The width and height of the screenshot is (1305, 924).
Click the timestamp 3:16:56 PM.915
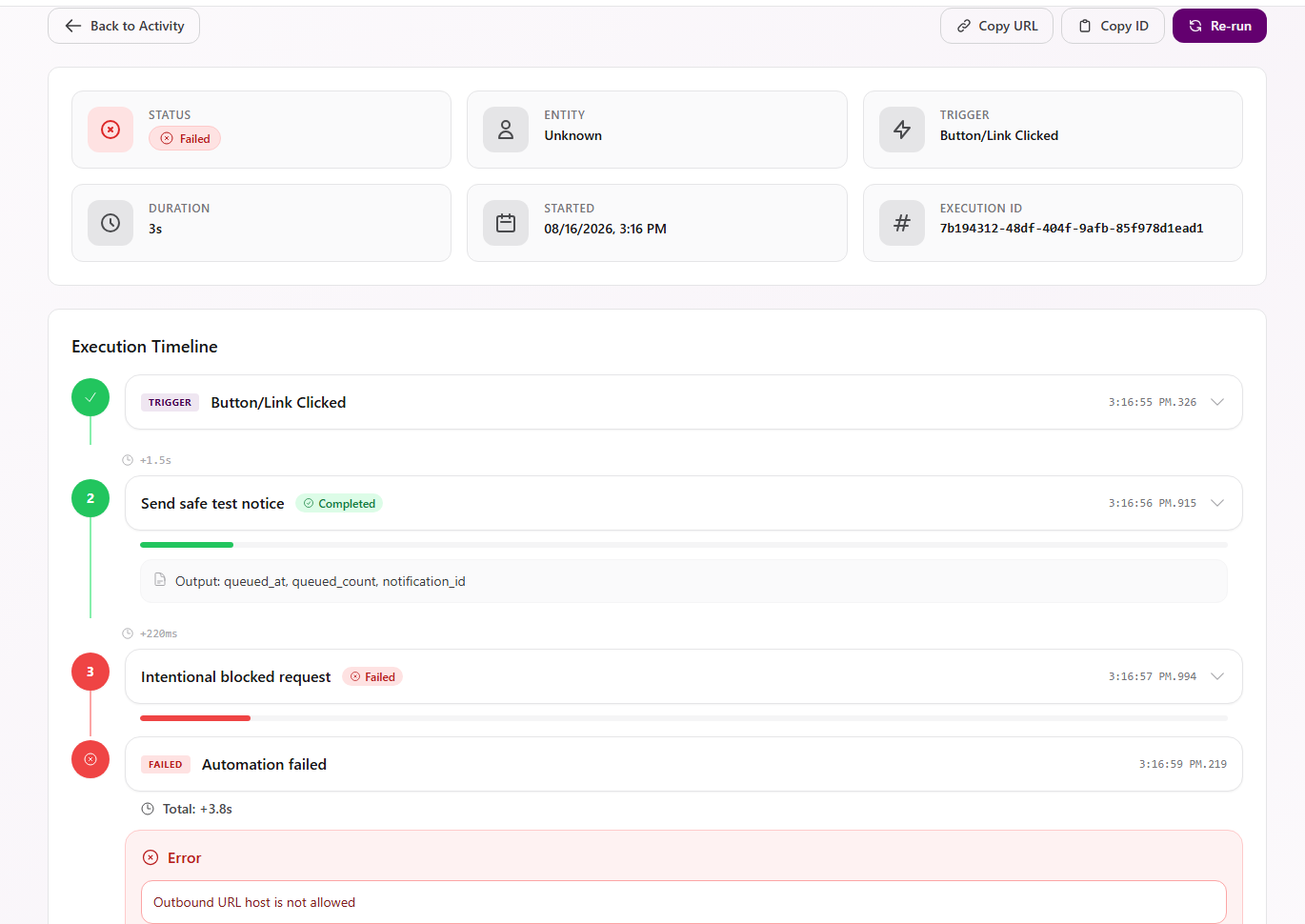click(x=1153, y=503)
